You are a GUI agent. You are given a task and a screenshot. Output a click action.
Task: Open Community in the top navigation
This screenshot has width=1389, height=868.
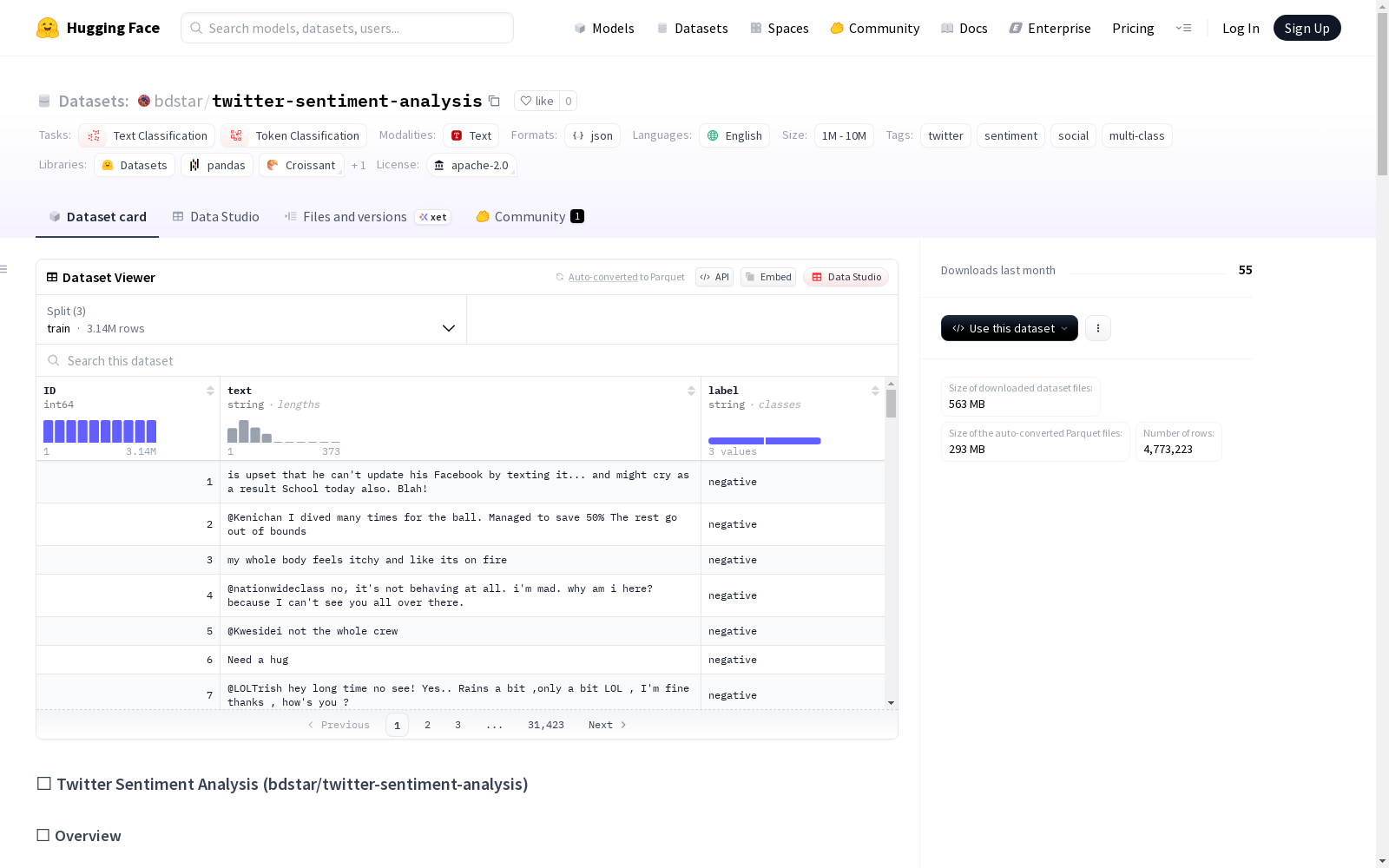(x=875, y=28)
